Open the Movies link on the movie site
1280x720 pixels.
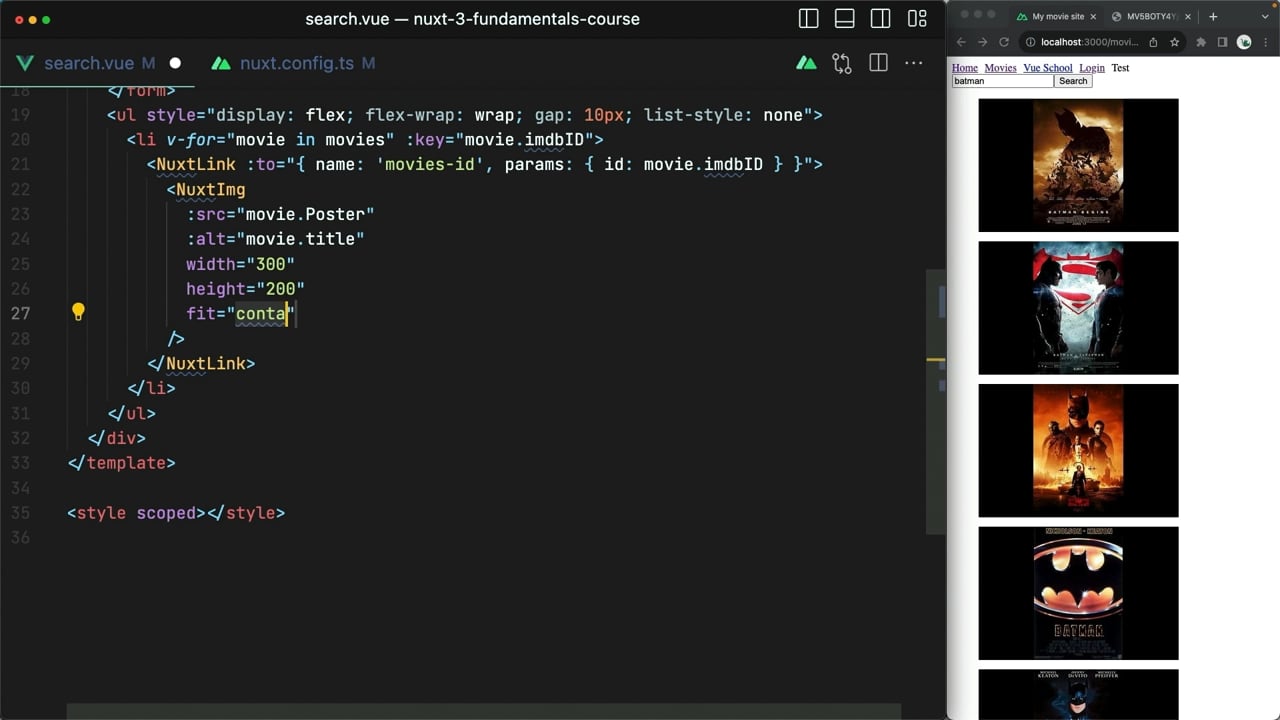pyautogui.click(x=1000, y=68)
